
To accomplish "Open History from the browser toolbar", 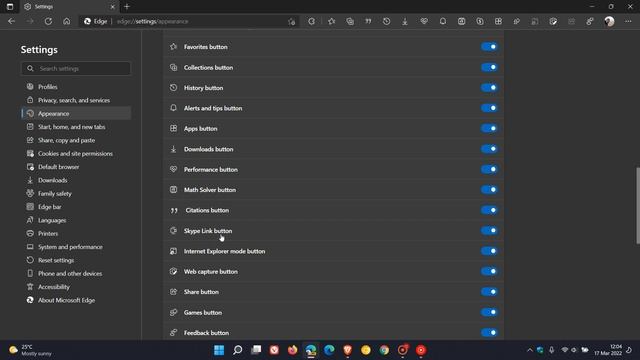I will tap(387, 21).
